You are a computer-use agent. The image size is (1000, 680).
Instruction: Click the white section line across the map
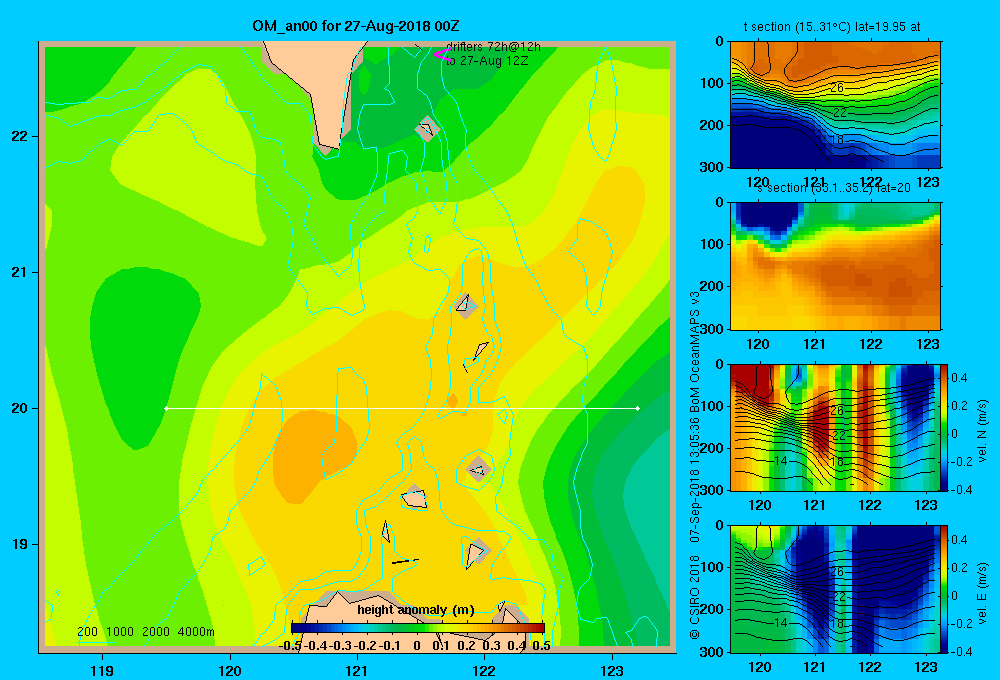(x=402, y=408)
